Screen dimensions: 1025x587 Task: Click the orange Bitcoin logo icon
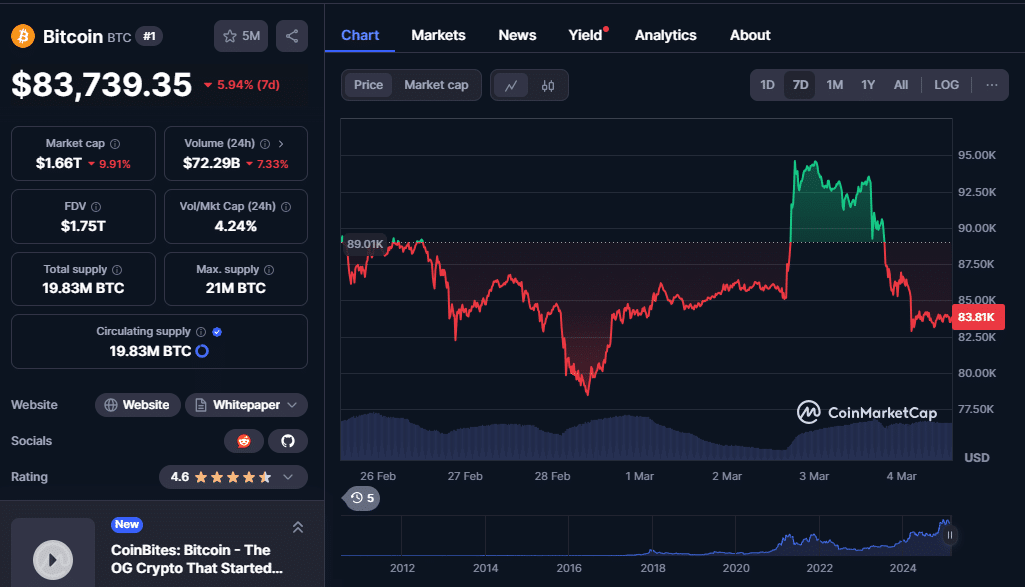coord(23,36)
